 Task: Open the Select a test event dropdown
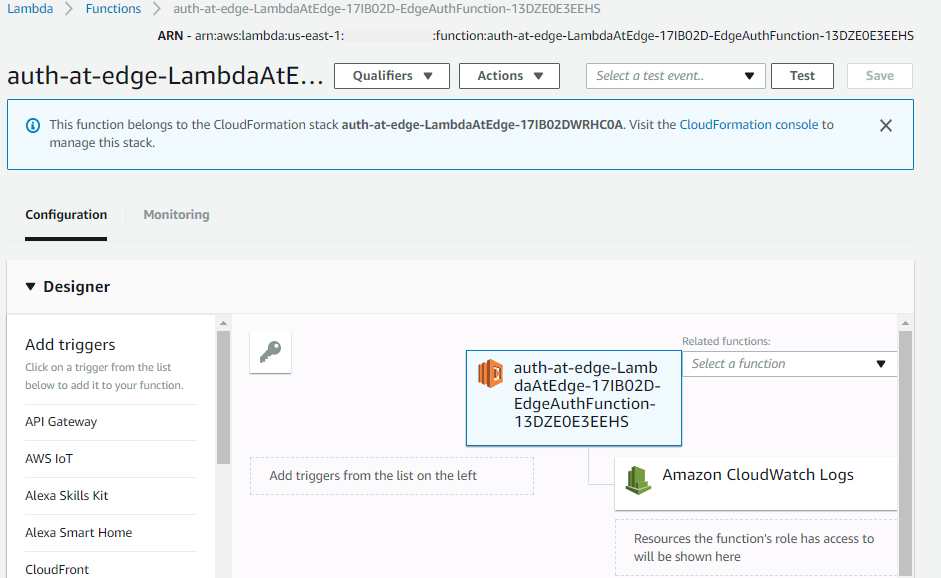pos(676,76)
